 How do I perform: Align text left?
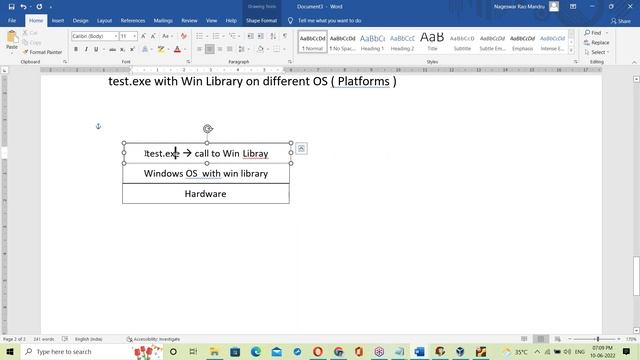pos(199,49)
